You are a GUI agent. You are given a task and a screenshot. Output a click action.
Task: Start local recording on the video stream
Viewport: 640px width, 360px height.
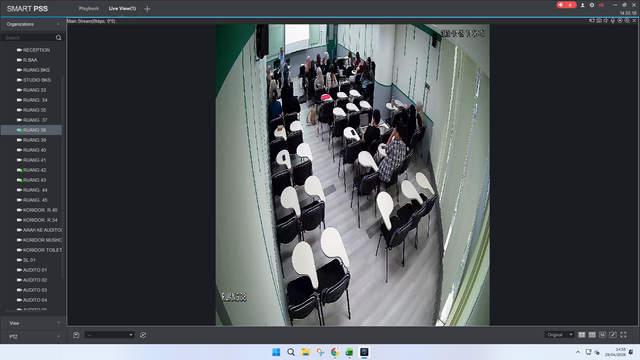pos(592,20)
